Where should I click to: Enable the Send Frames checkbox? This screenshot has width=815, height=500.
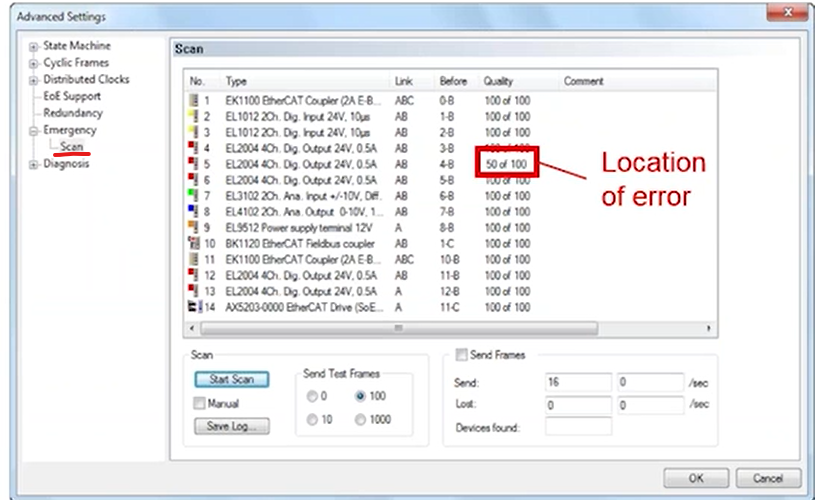(x=462, y=355)
